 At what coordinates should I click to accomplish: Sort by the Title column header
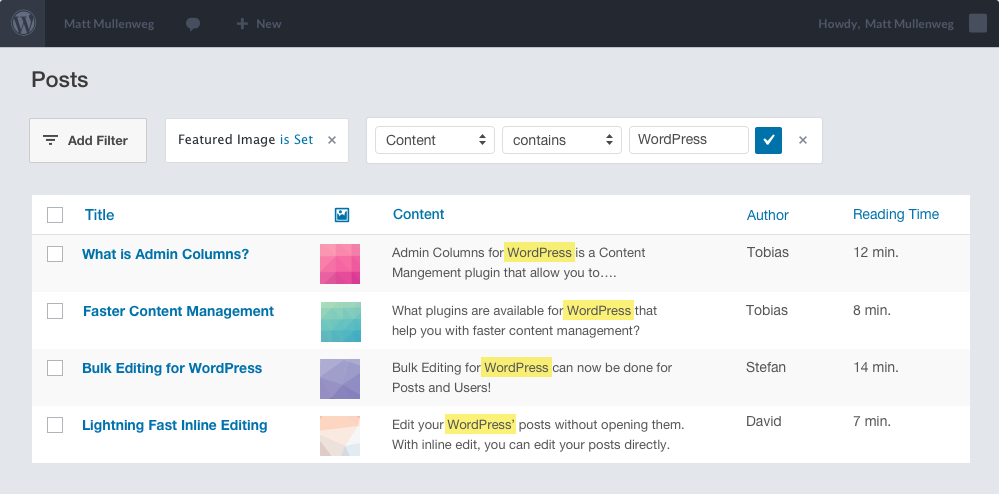click(99, 215)
